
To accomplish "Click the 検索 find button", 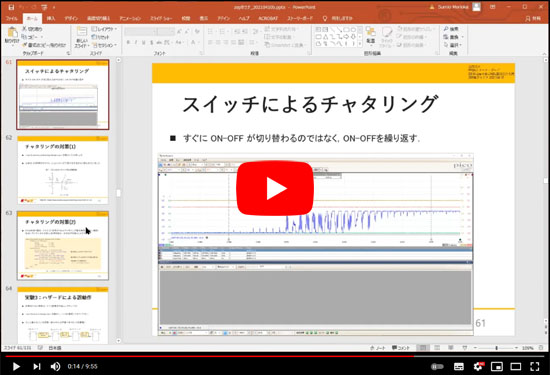I will click(451, 29).
